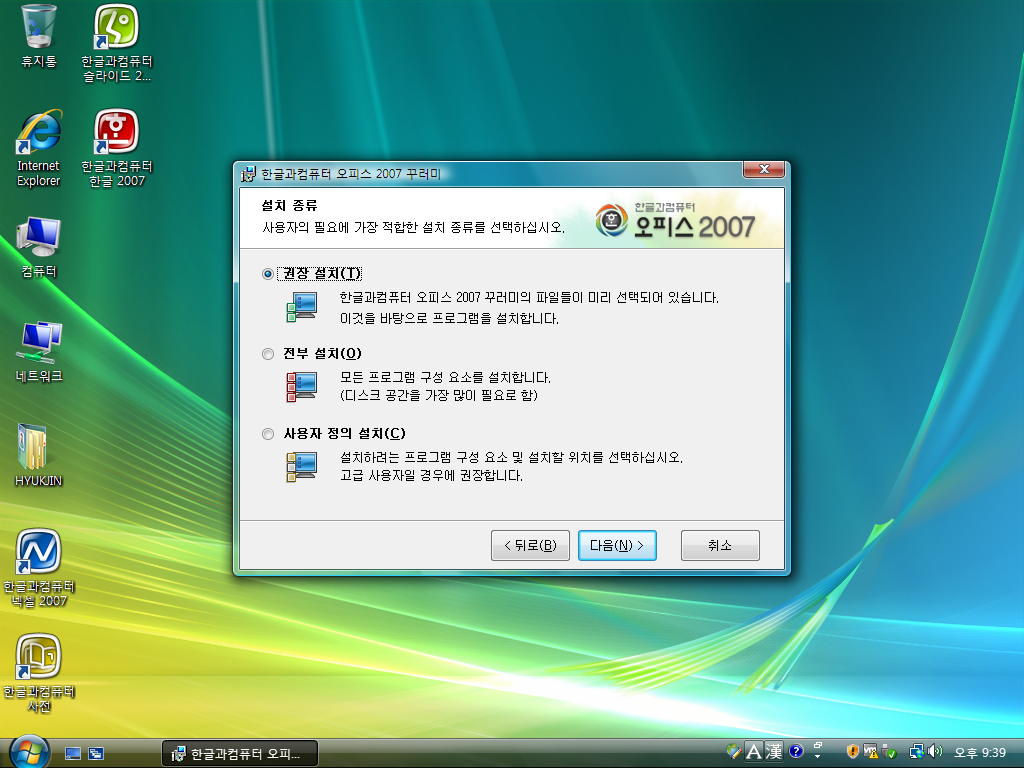This screenshot has width=1024, height=768.
Task: Go back with the 뒤로(B) button
Action: coord(530,545)
